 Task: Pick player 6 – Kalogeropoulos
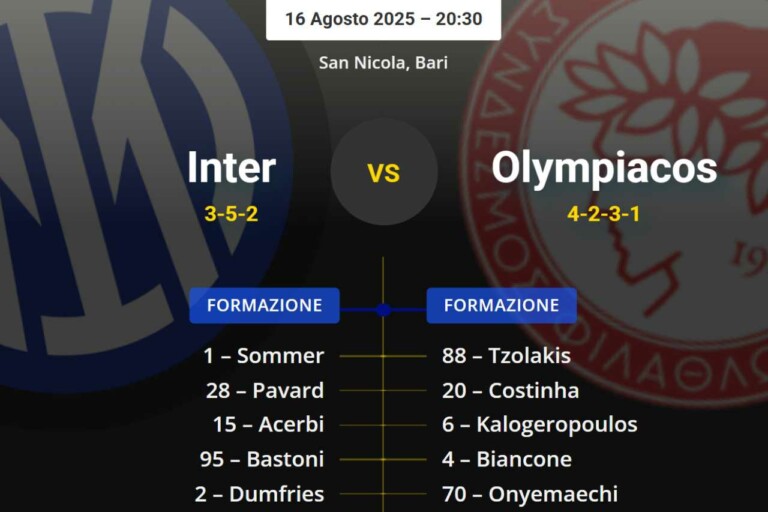539,425
